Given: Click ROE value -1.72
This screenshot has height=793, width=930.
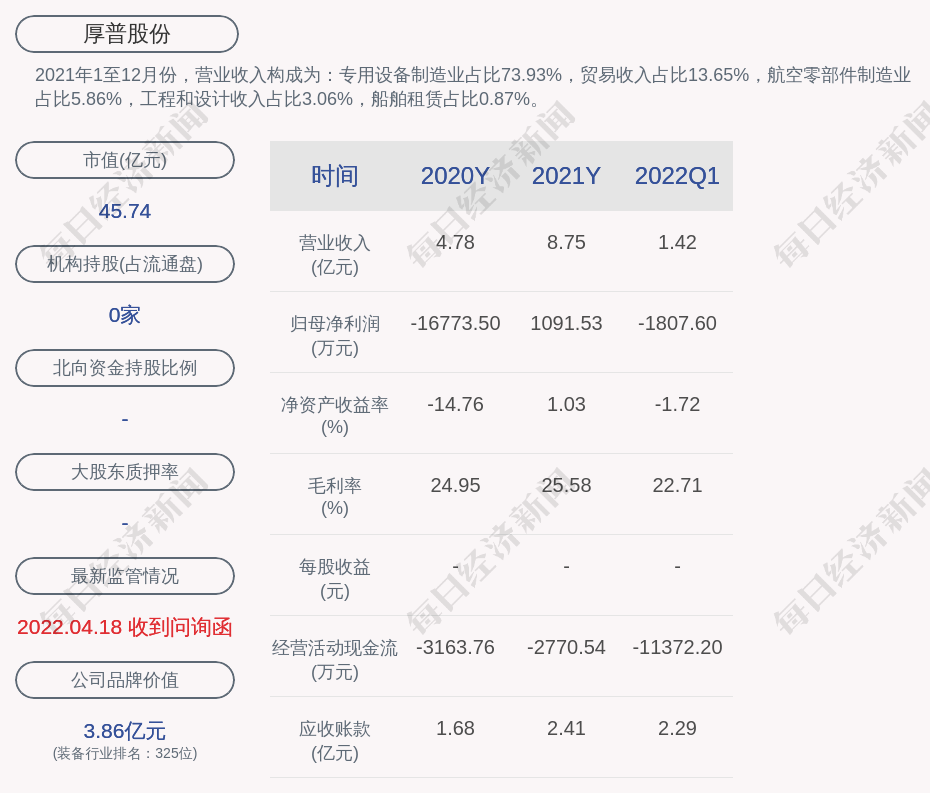Looking at the screenshot, I should click(x=677, y=405).
